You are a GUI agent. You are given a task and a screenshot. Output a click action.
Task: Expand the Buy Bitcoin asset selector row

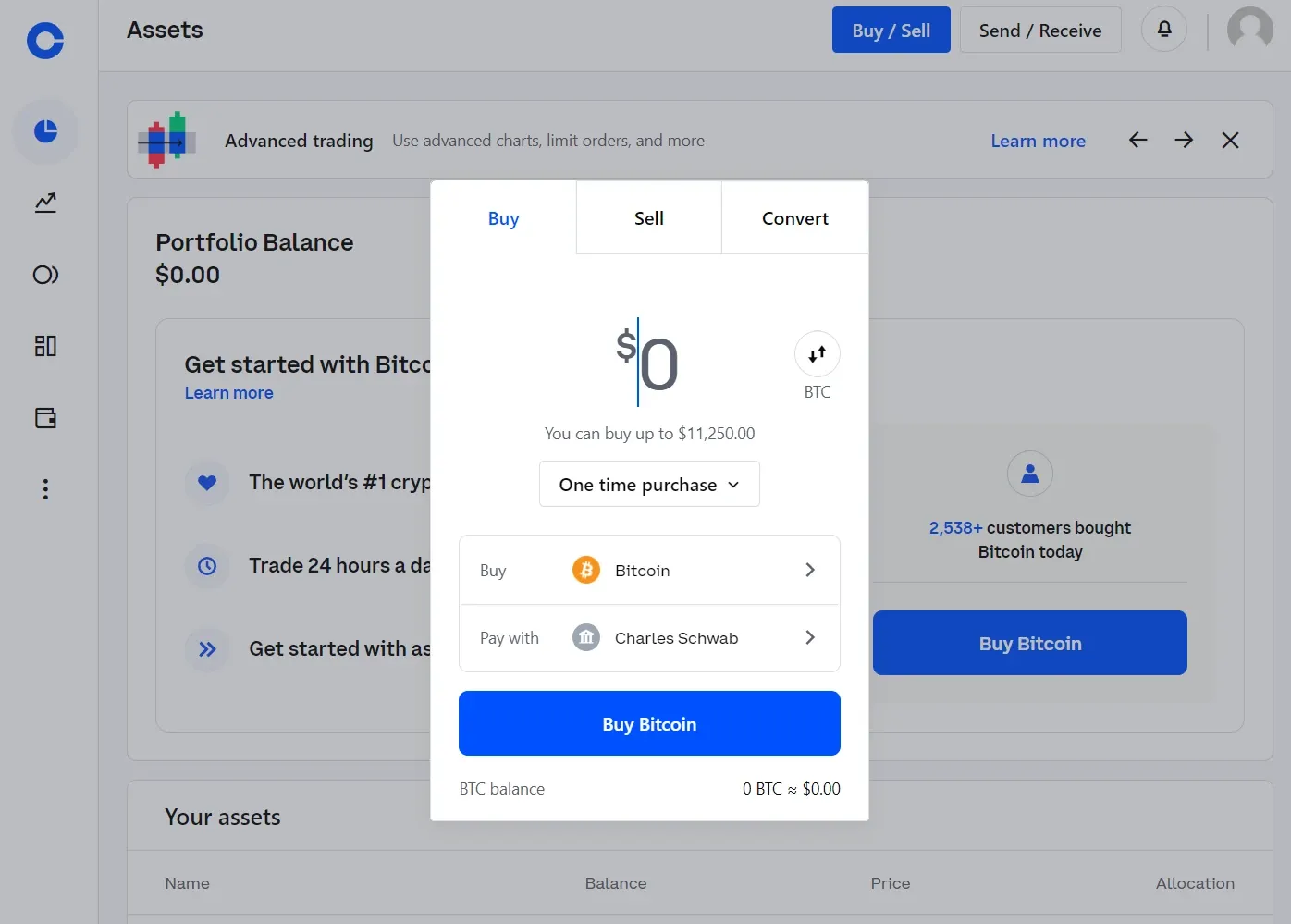649,570
